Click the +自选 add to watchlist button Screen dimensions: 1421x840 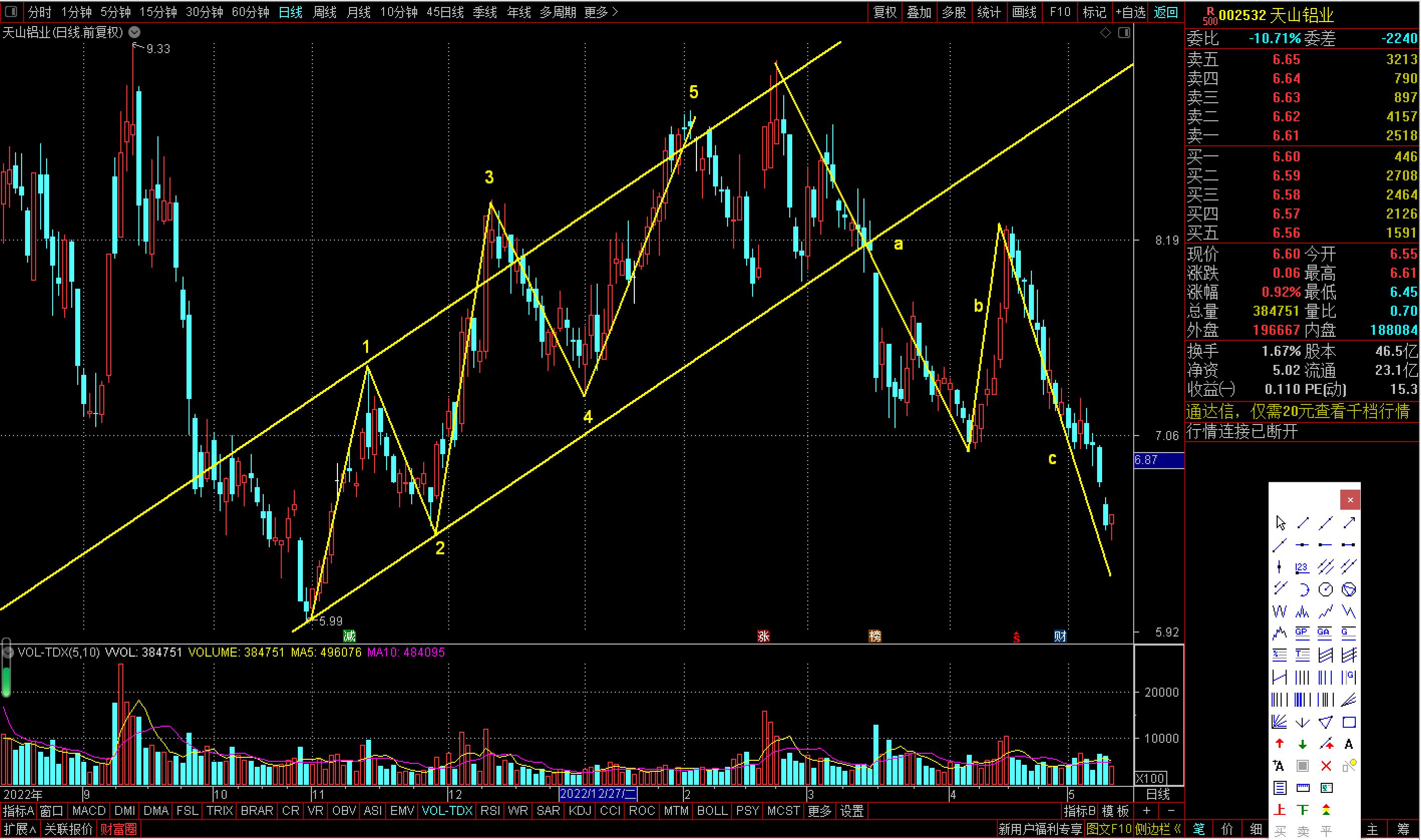[x=1130, y=12]
